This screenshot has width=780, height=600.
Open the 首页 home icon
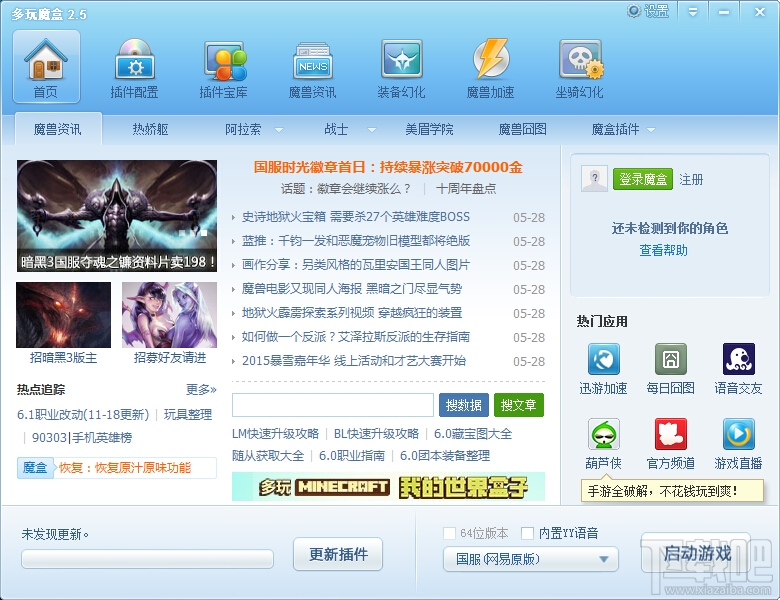click(46, 67)
